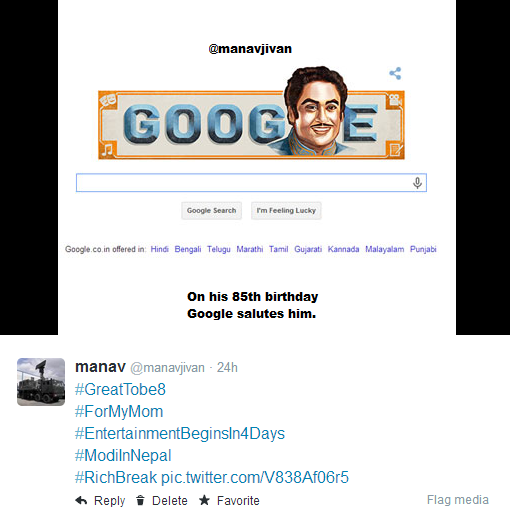510x523 pixels.
Task: Click the share icon above the doodle
Action: (395, 73)
